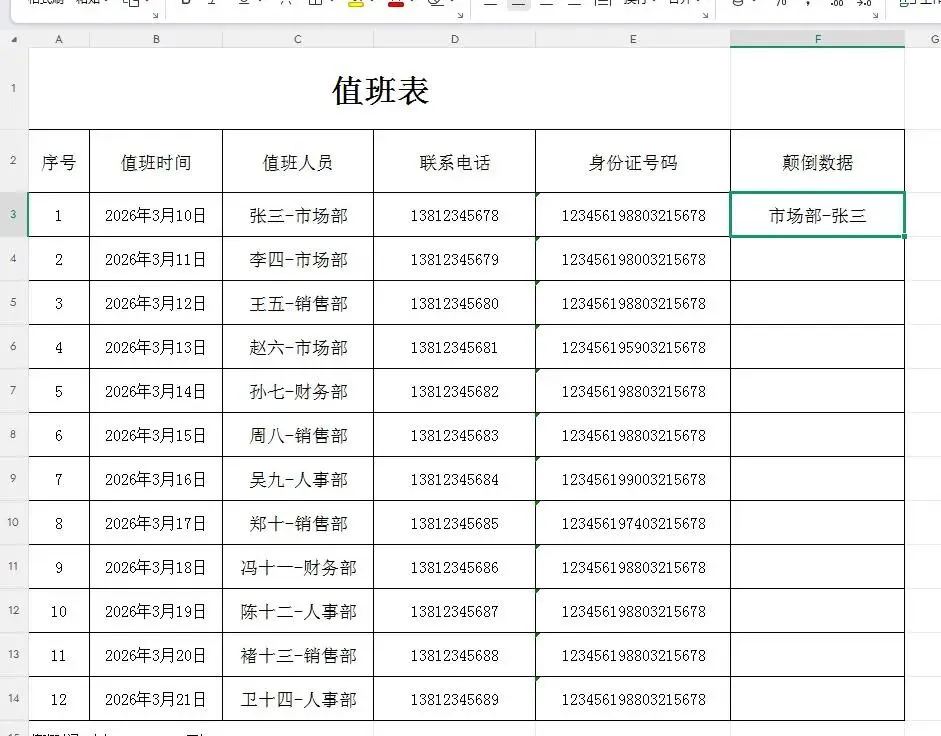Click cell 王五-销售部
Image resolution: width=941 pixels, height=736 pixels.
point(298,303)
